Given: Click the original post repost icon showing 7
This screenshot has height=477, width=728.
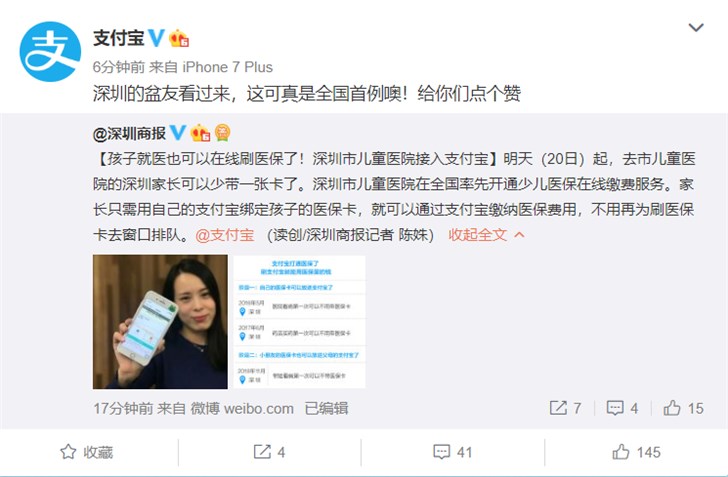Looking at the screenshot, I should 565,408.
